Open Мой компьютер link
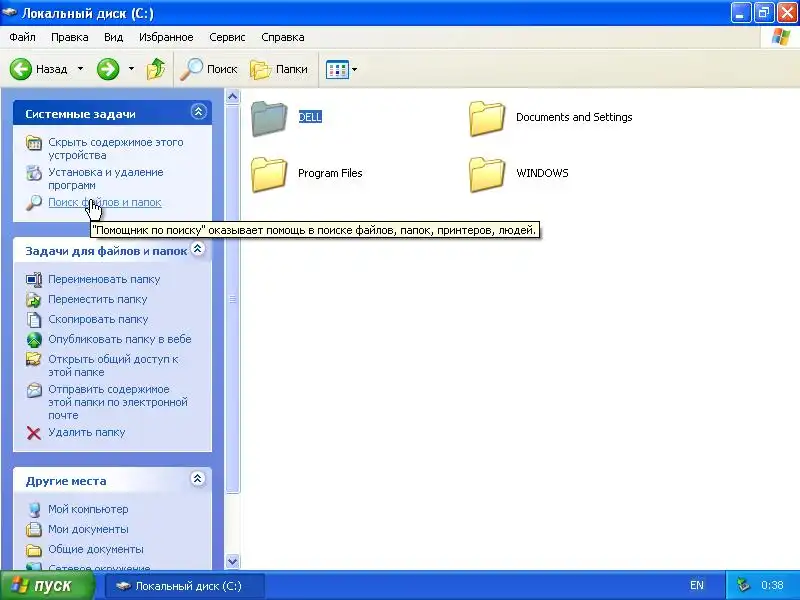This screenshot has width=800, height=600. tap(88, 509)
